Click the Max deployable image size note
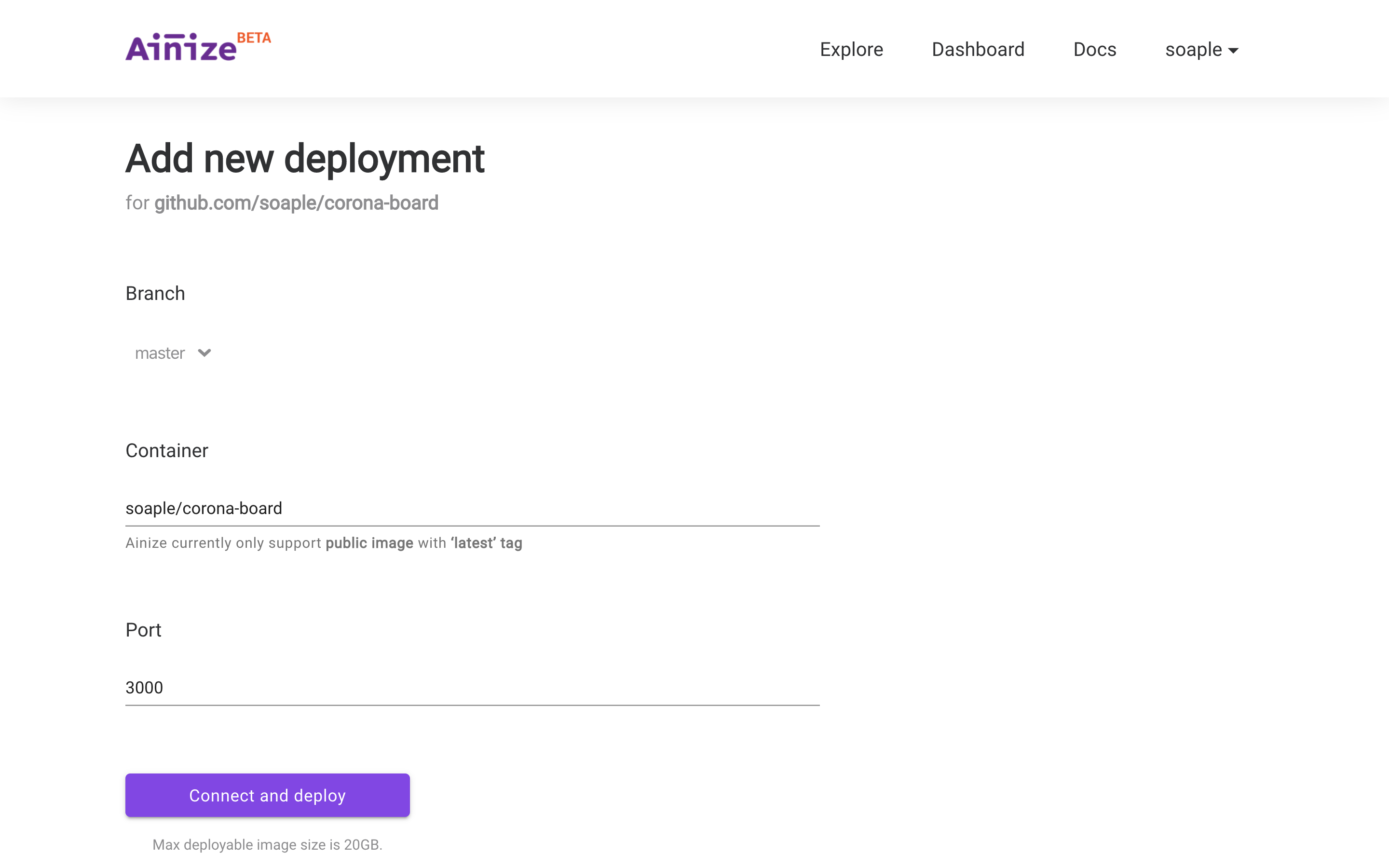This screenshot has width=1389, height=868. [x=267, y=844]
